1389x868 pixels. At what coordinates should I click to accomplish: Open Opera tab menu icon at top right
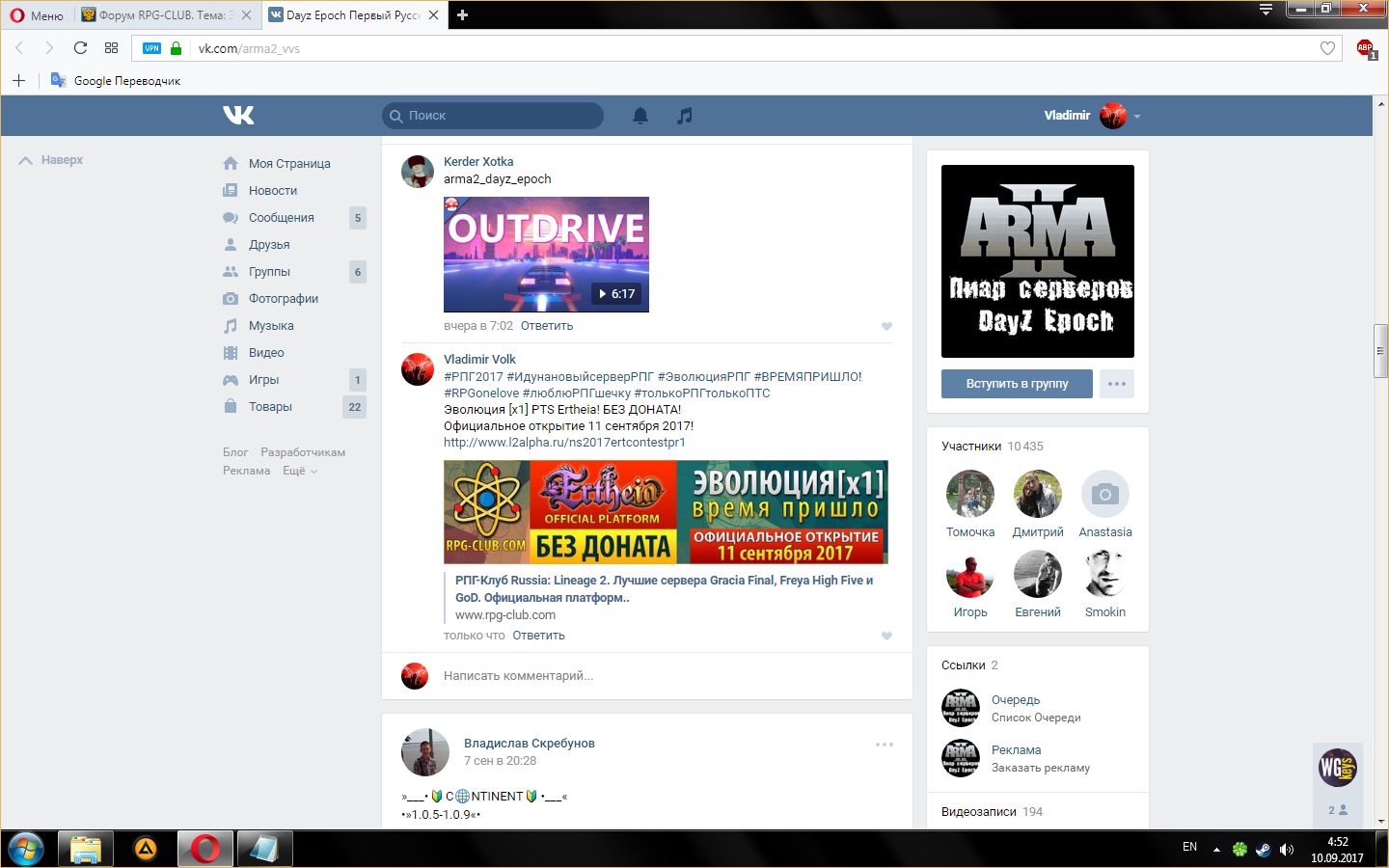pos(1266,10)
